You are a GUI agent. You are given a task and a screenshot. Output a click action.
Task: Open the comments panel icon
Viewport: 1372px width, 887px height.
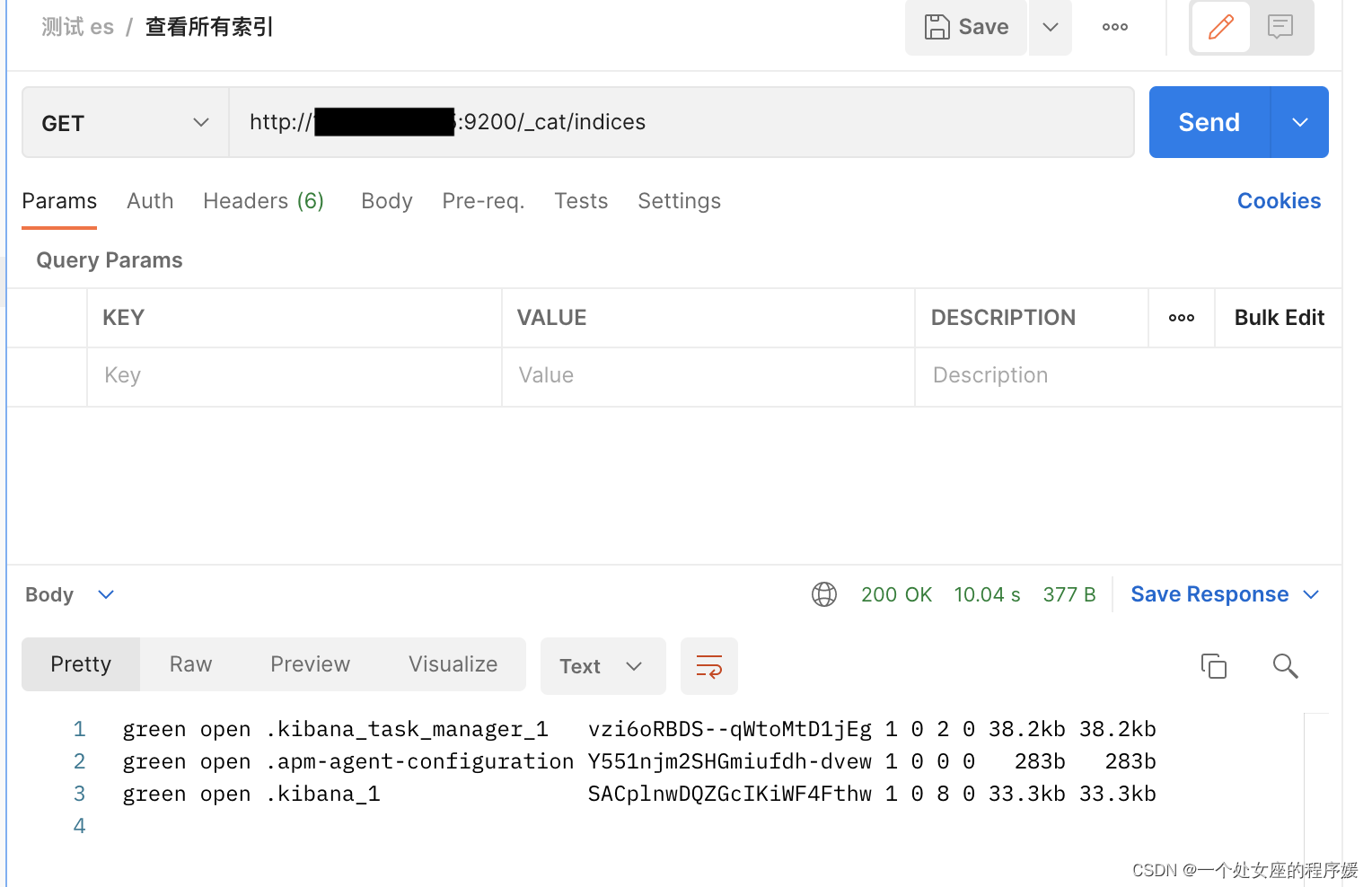1280,27
